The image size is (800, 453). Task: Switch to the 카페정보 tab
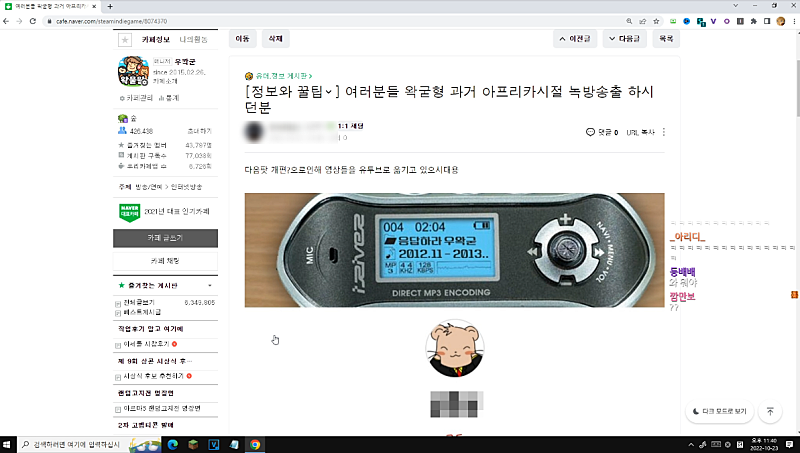(x=156, y=39)
